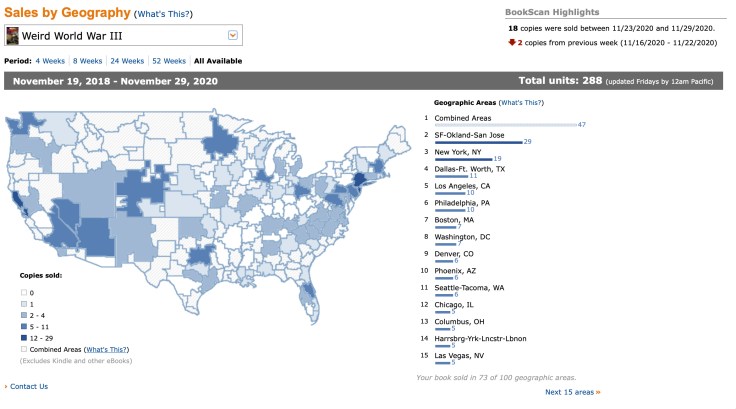
Task: Open the book title dropdown arrow
Action: pyautogui.click(x=233, y=36)
